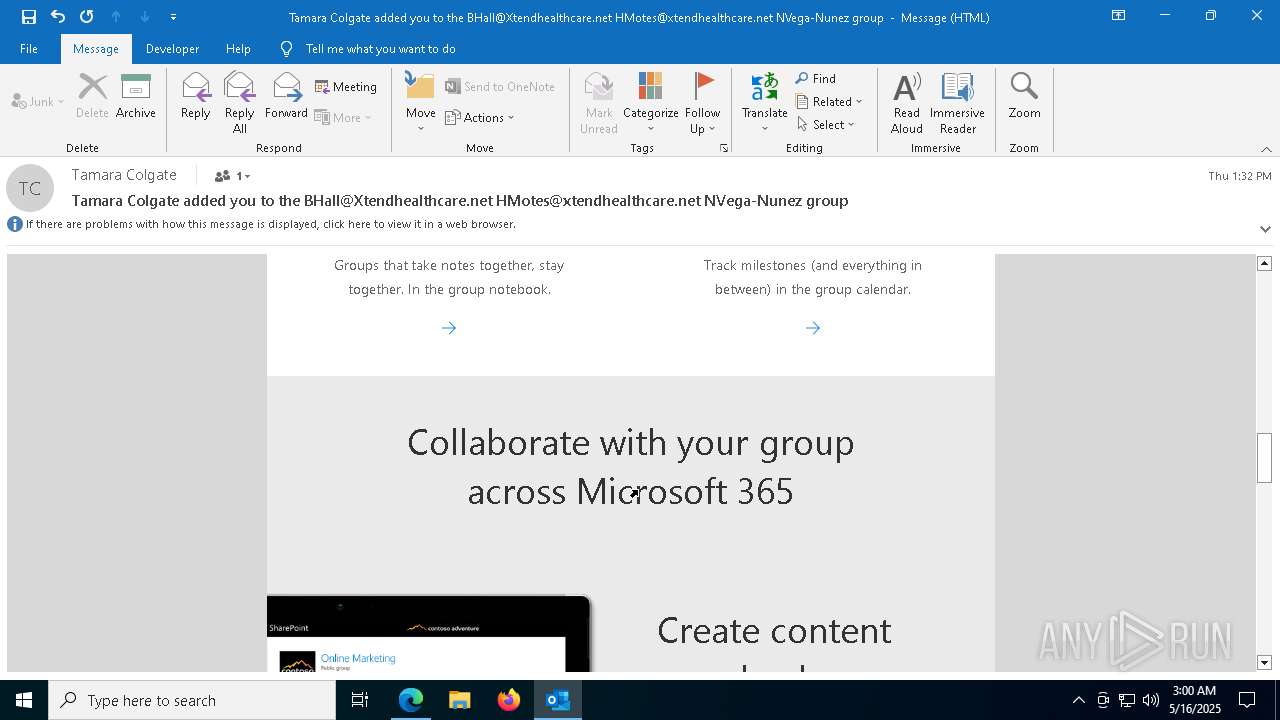Open the Move folder dropdown
The height and width of the screenshot is (720, 1280).
coord(421,103)
